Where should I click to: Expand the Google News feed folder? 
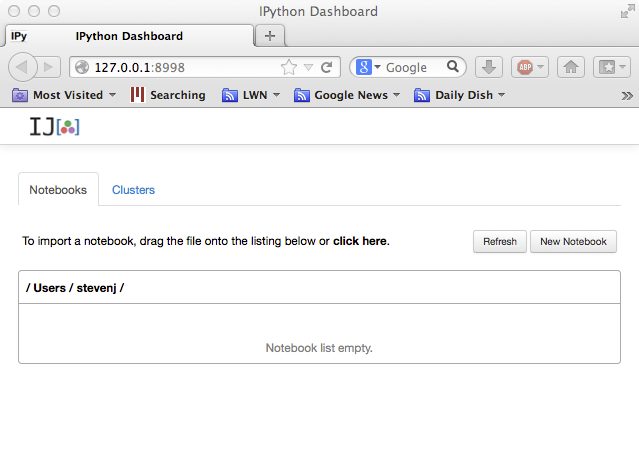347,95
